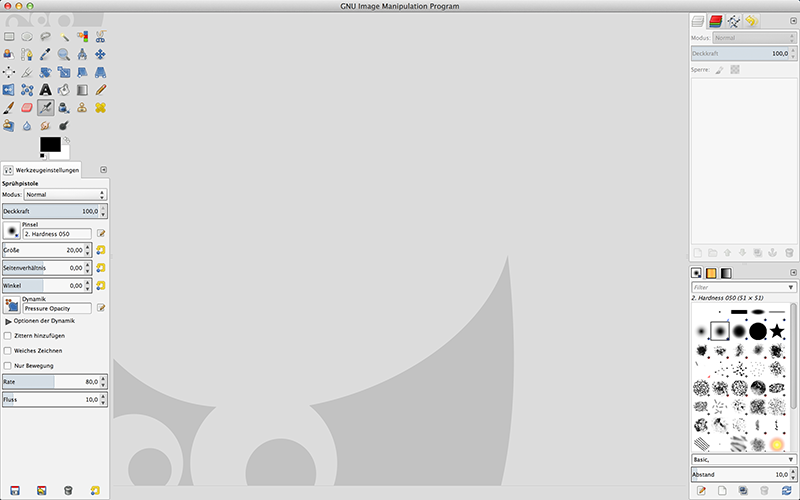Select the Color Picker eyedropper tool
Screen dimensions: 800x500
(x=45, y=55)
